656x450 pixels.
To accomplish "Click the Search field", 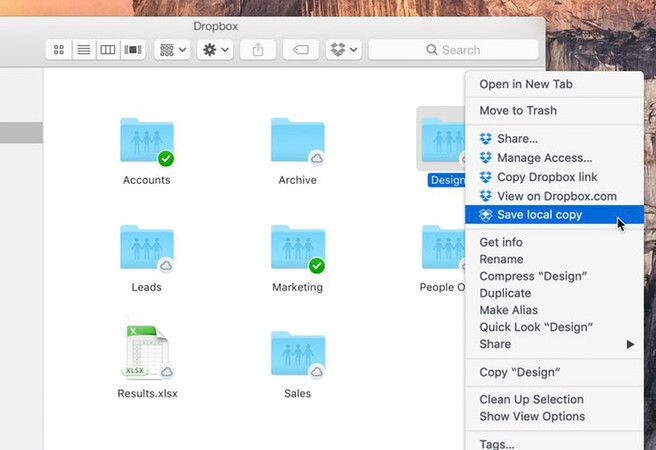I will [x=453, y=50].
